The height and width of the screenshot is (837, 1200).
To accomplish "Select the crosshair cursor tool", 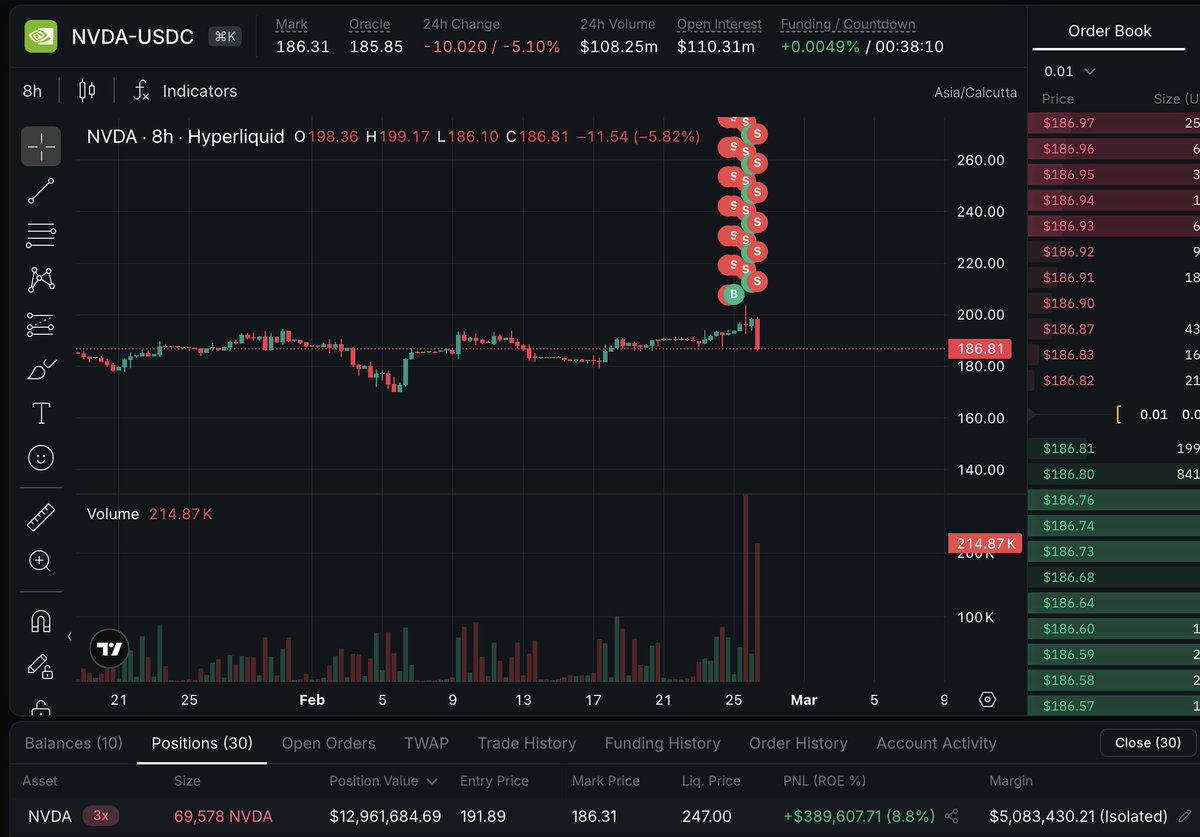I will (41, 146).
